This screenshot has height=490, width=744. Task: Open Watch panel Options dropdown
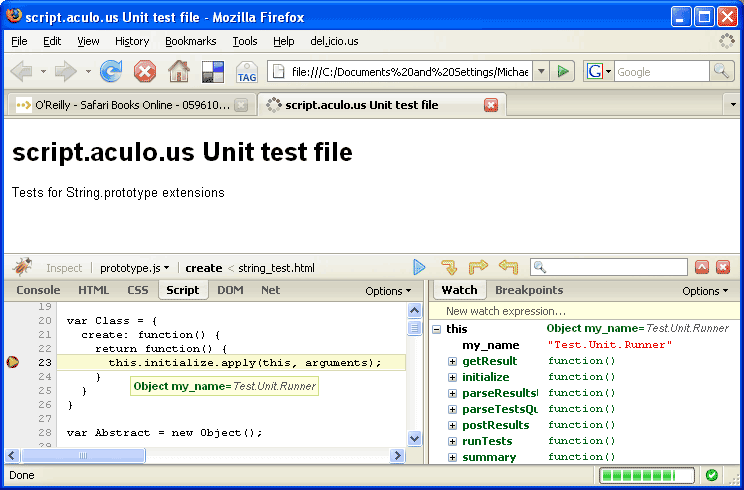click(x=705, y=291)
